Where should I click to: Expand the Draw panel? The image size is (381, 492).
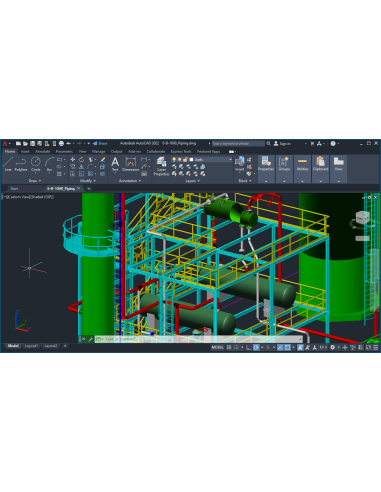tap(35, 181)
